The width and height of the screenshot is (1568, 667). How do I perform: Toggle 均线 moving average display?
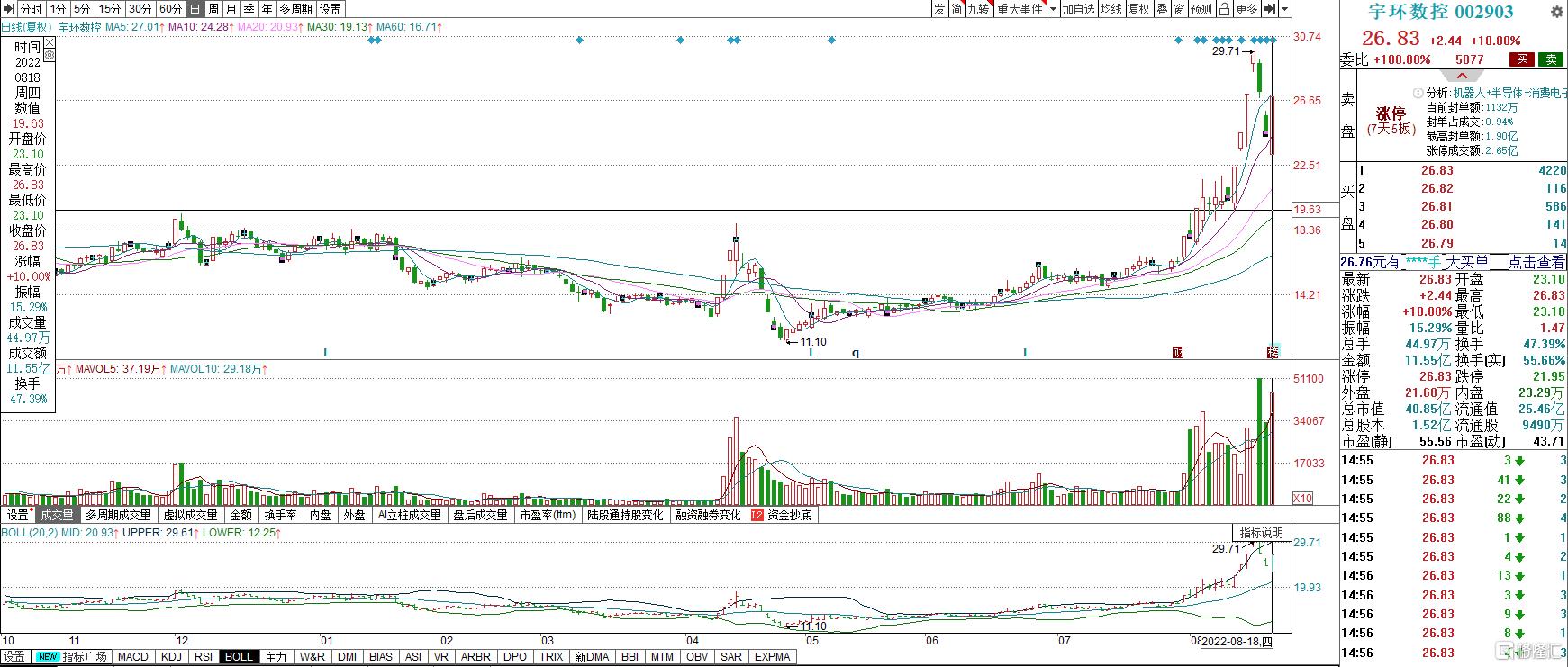coord(1111,9)
